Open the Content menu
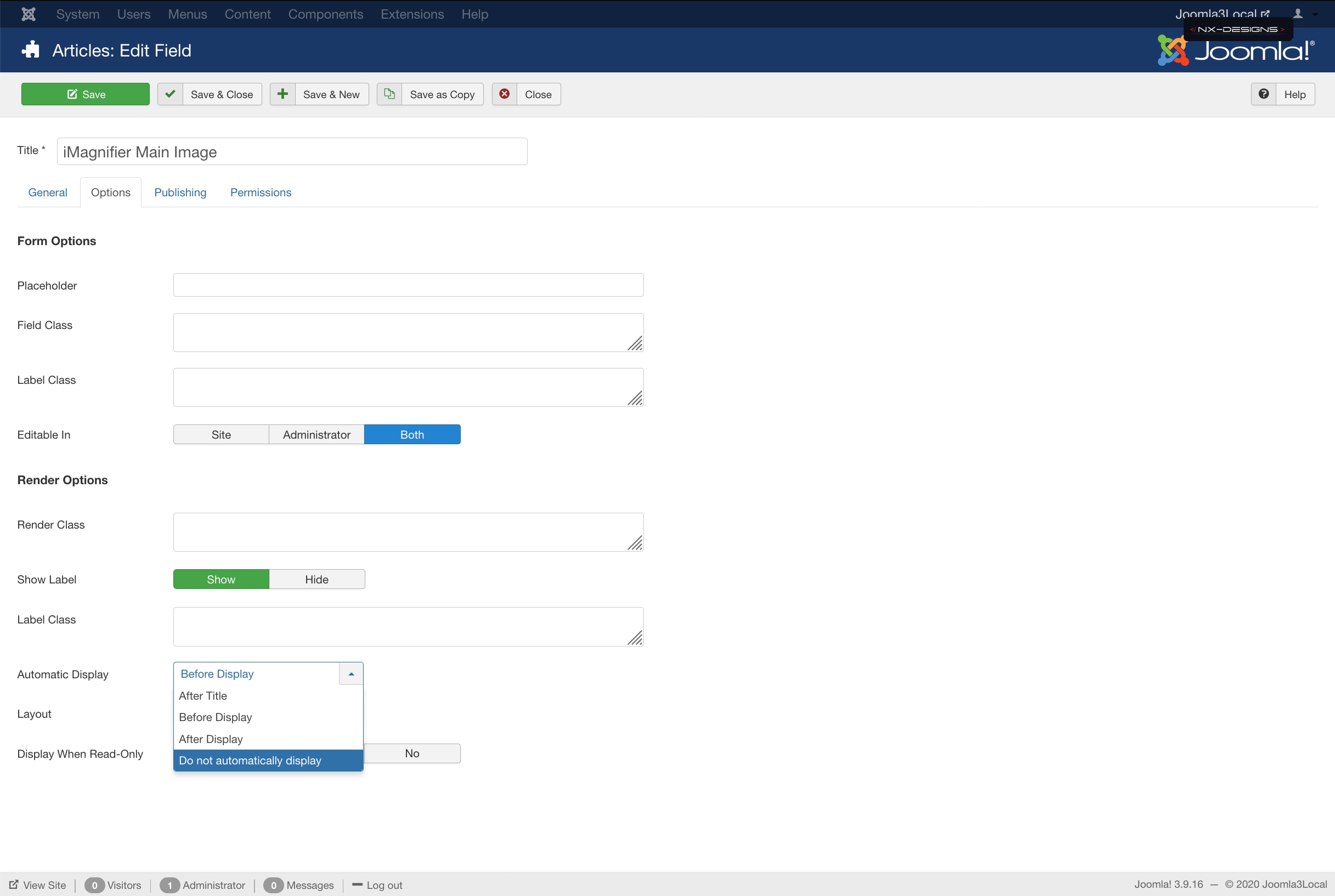Image resolution: width=1335 pixels, height=896 pixels. tap(247, 14)
